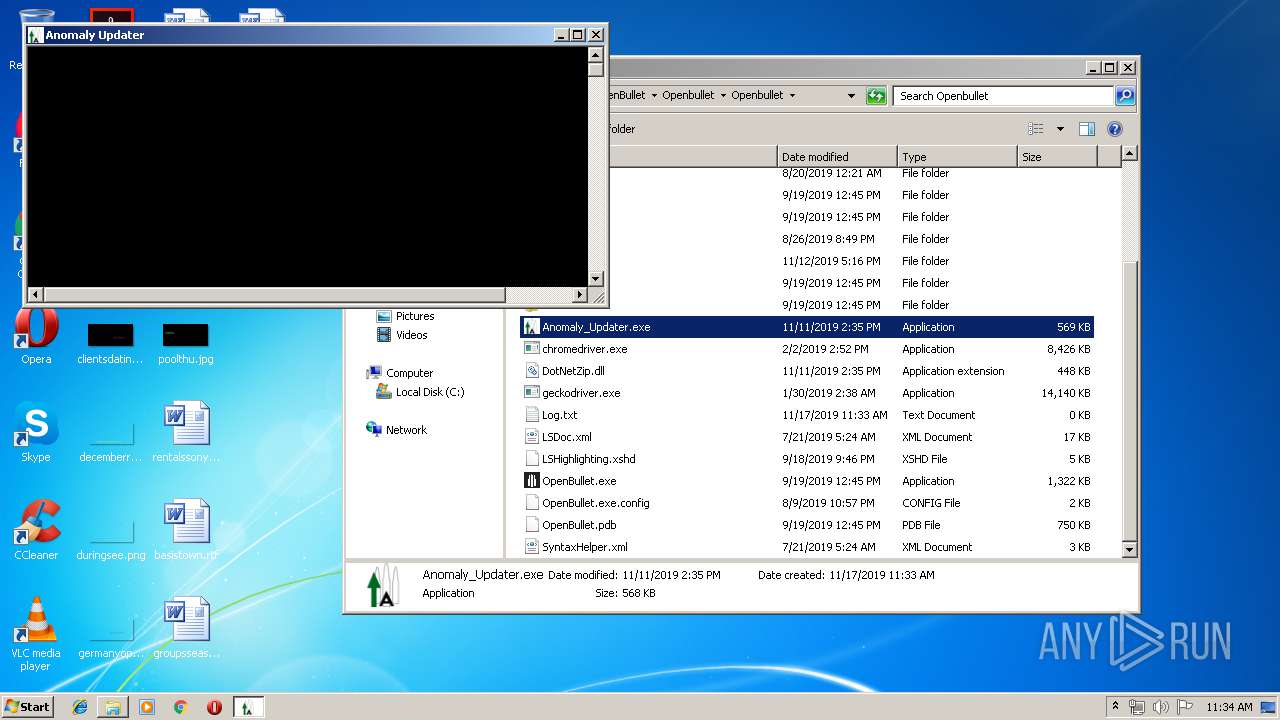Select Anomaly_Updater.exe file icon in list
This screenshot has width=1280, height=720.
tap(532, 327)
